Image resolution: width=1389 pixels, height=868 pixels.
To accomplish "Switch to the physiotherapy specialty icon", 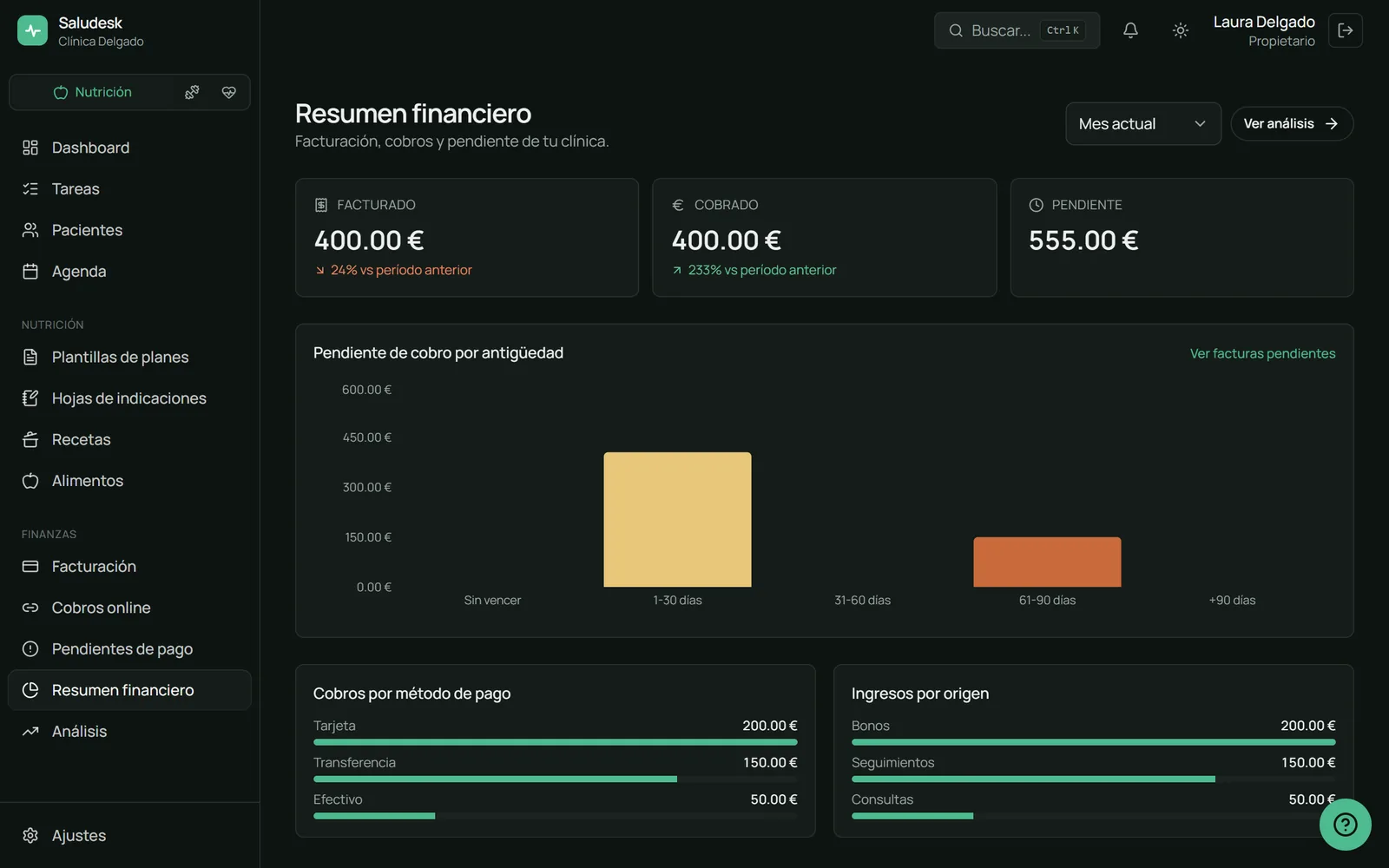I will coord(192,92).
